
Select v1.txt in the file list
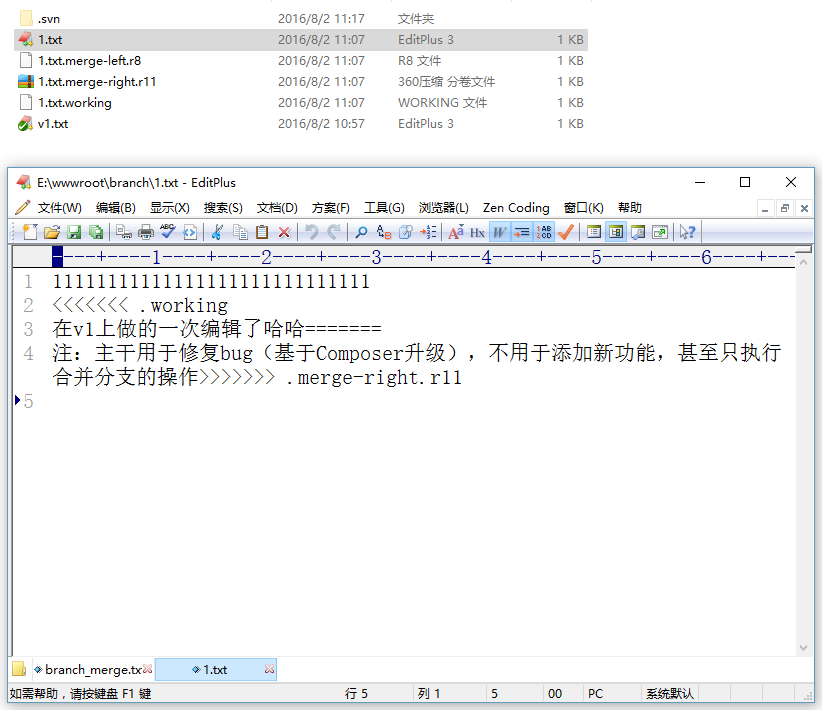click(300, 124)
